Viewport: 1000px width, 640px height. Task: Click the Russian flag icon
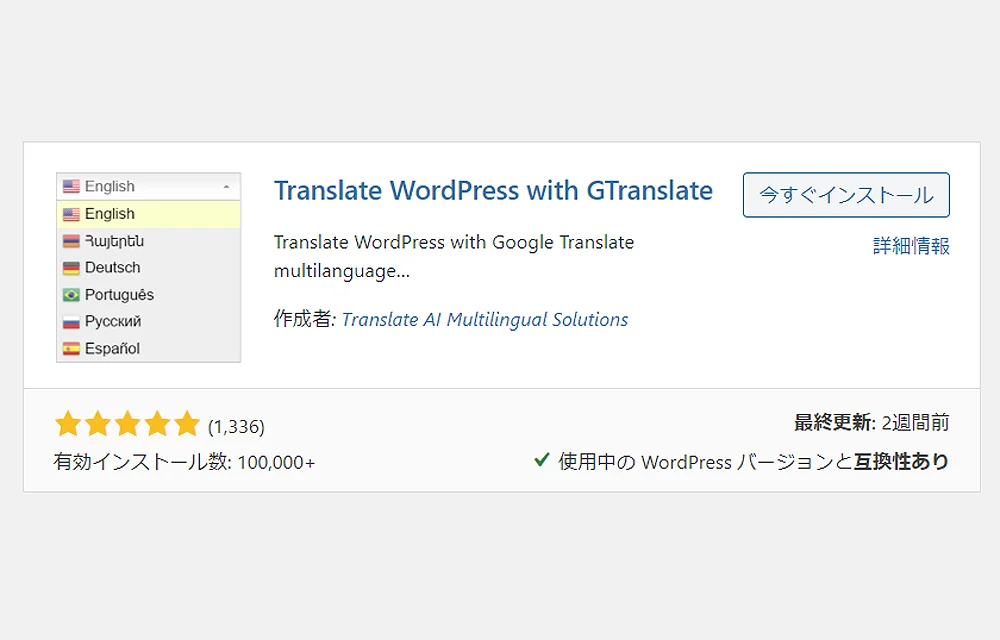tap(71, 321)
